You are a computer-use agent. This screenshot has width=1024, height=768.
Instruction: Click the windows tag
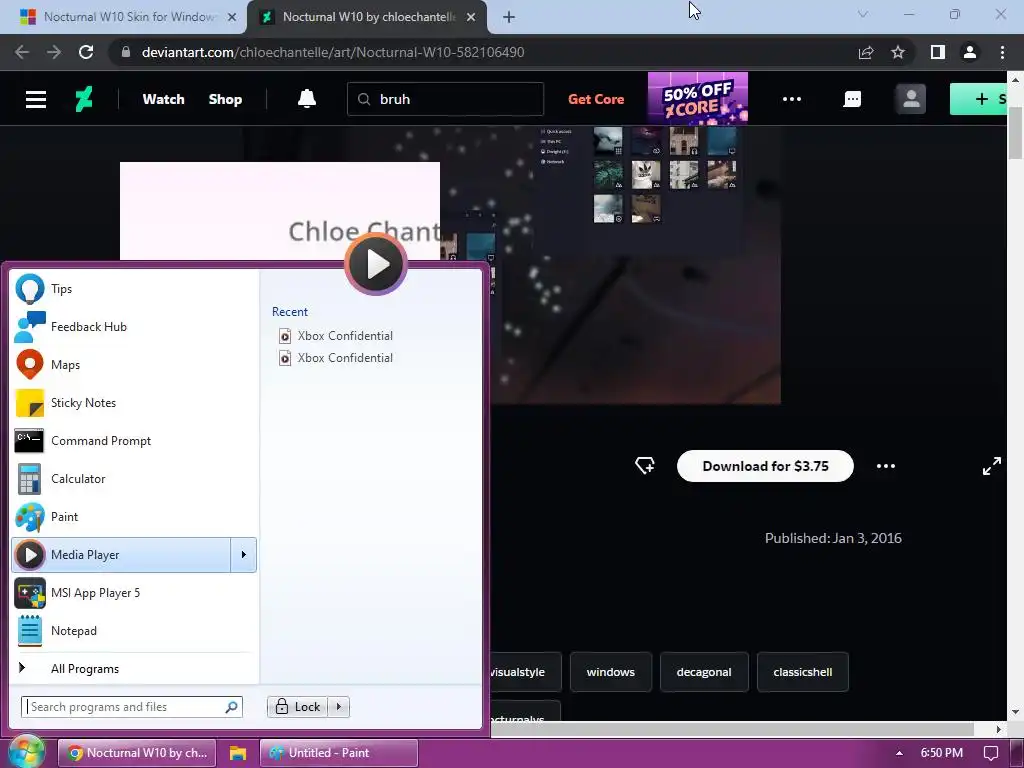click(611, 672)
